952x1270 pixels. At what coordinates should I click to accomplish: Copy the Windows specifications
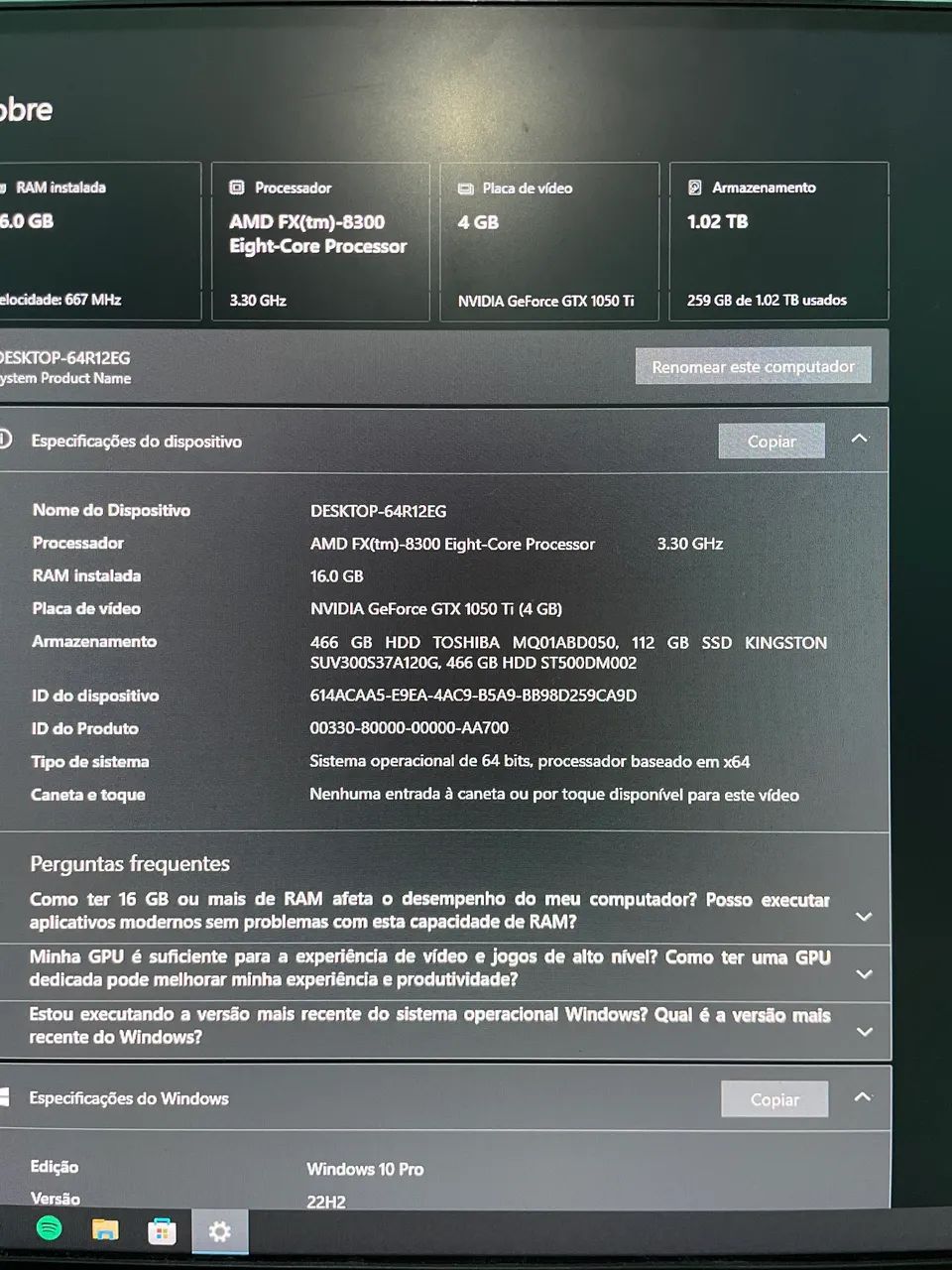pos(774,1099)
